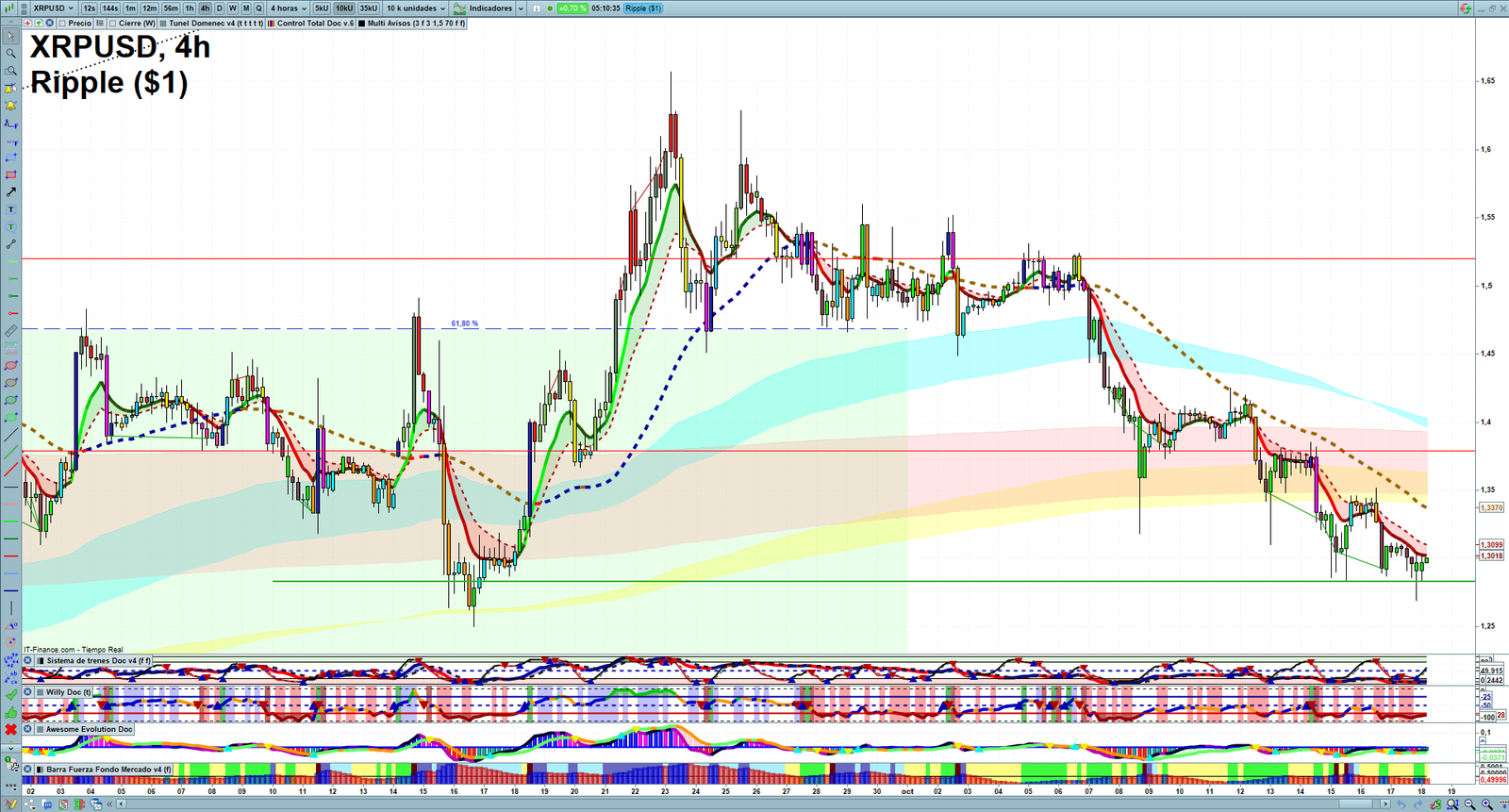
Task: Select the magnifier zoom tool
Action: pos(10,53)
